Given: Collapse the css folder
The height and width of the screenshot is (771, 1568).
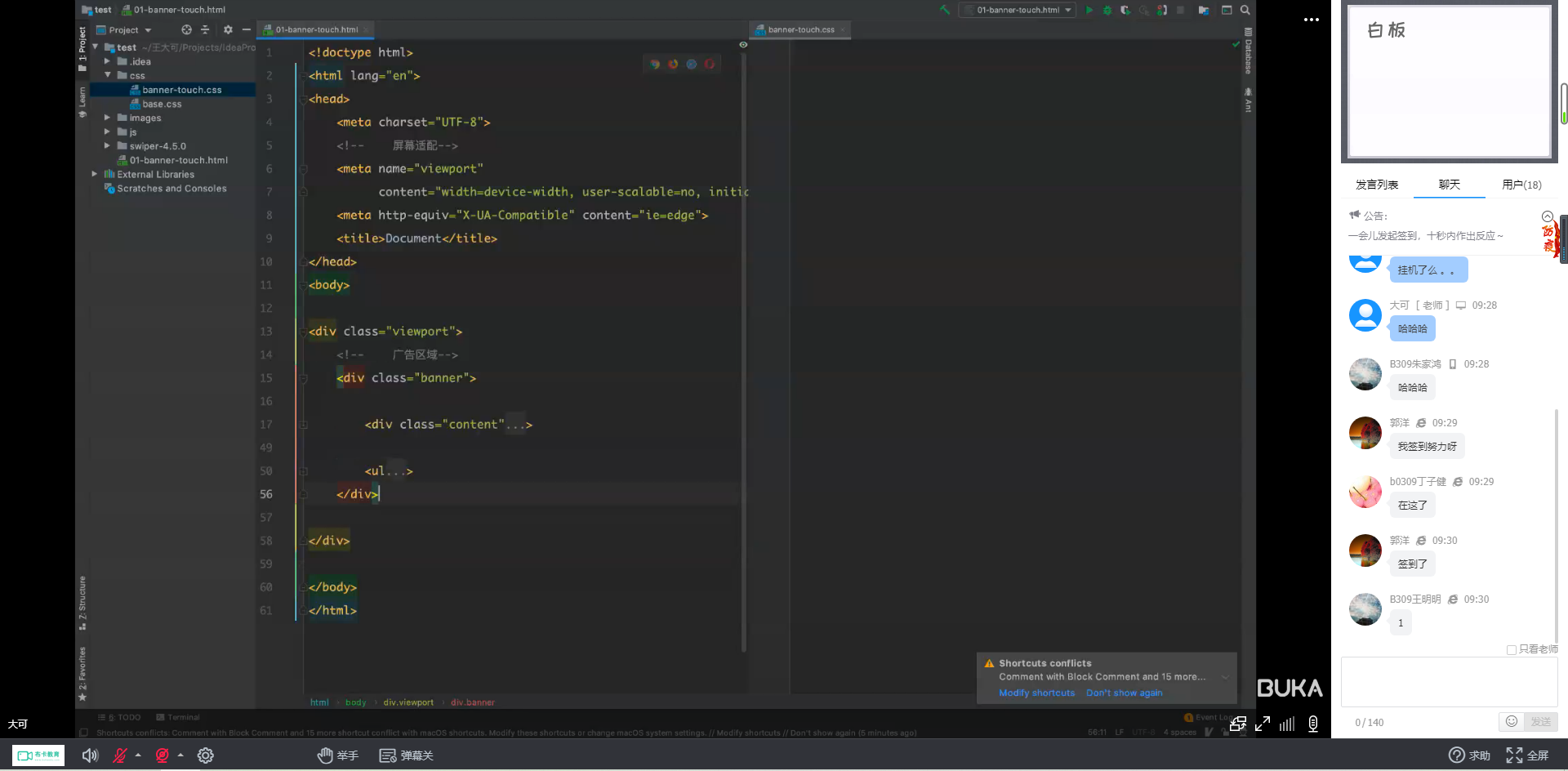Looking at the screenshot, I should click(107, 75).
